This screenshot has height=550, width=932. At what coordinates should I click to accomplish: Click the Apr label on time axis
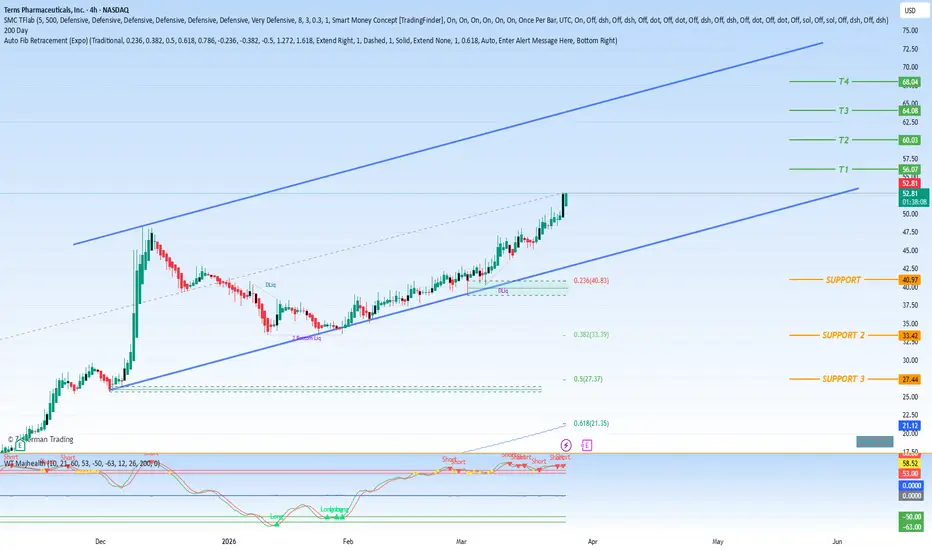tap(593, 542)
